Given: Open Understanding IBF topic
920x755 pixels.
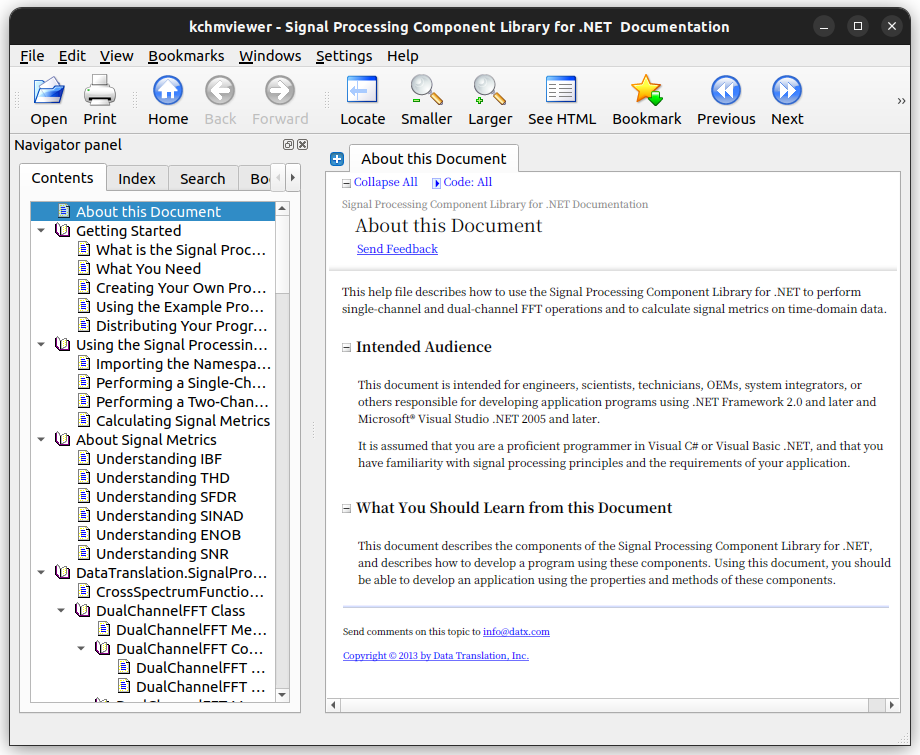Looking at the screenshot, I should (x=158, y=459).
